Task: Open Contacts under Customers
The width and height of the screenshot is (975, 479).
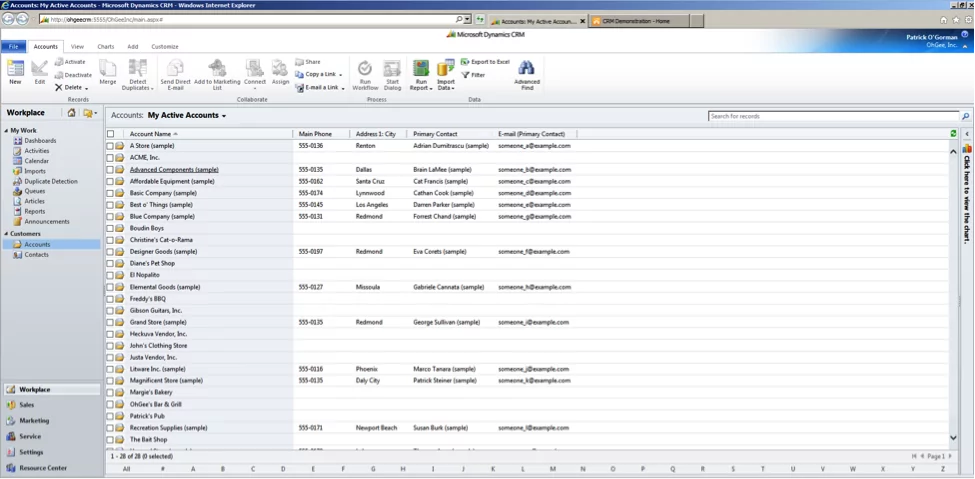Action: pyautogui.click(x=36, y=254)
